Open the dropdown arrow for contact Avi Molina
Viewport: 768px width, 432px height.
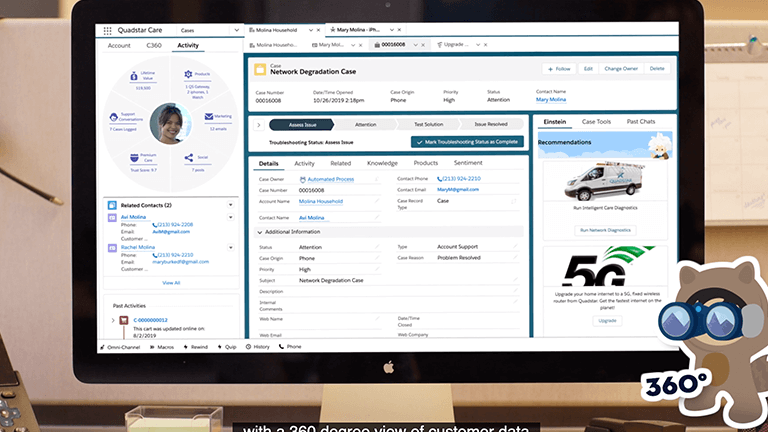(230, 216)
